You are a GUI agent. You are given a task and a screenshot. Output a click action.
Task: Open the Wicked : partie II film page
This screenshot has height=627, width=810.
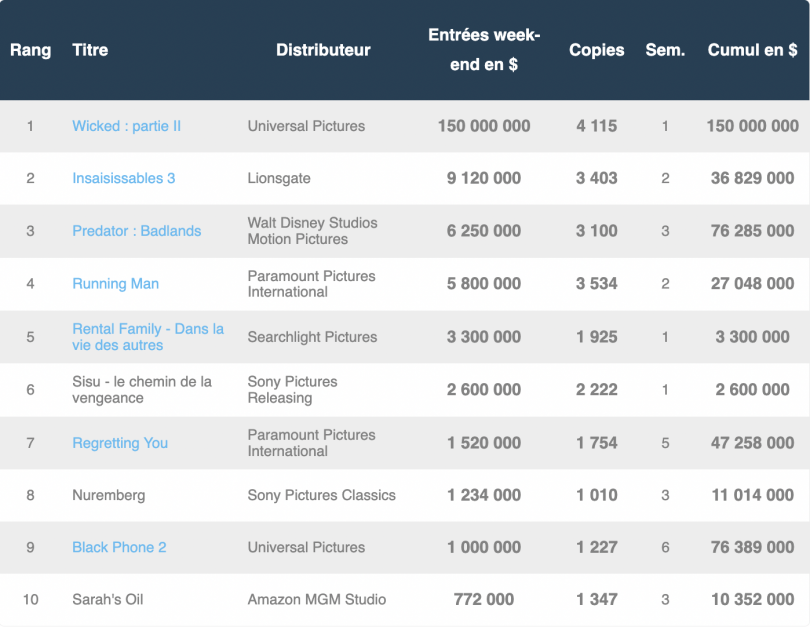(126, 126)
